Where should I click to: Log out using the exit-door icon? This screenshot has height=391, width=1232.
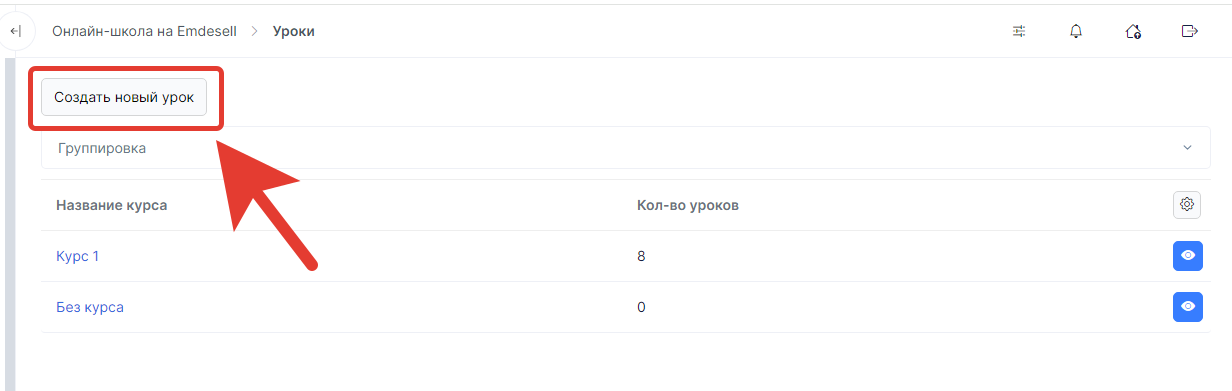(x=1190, y=31)
